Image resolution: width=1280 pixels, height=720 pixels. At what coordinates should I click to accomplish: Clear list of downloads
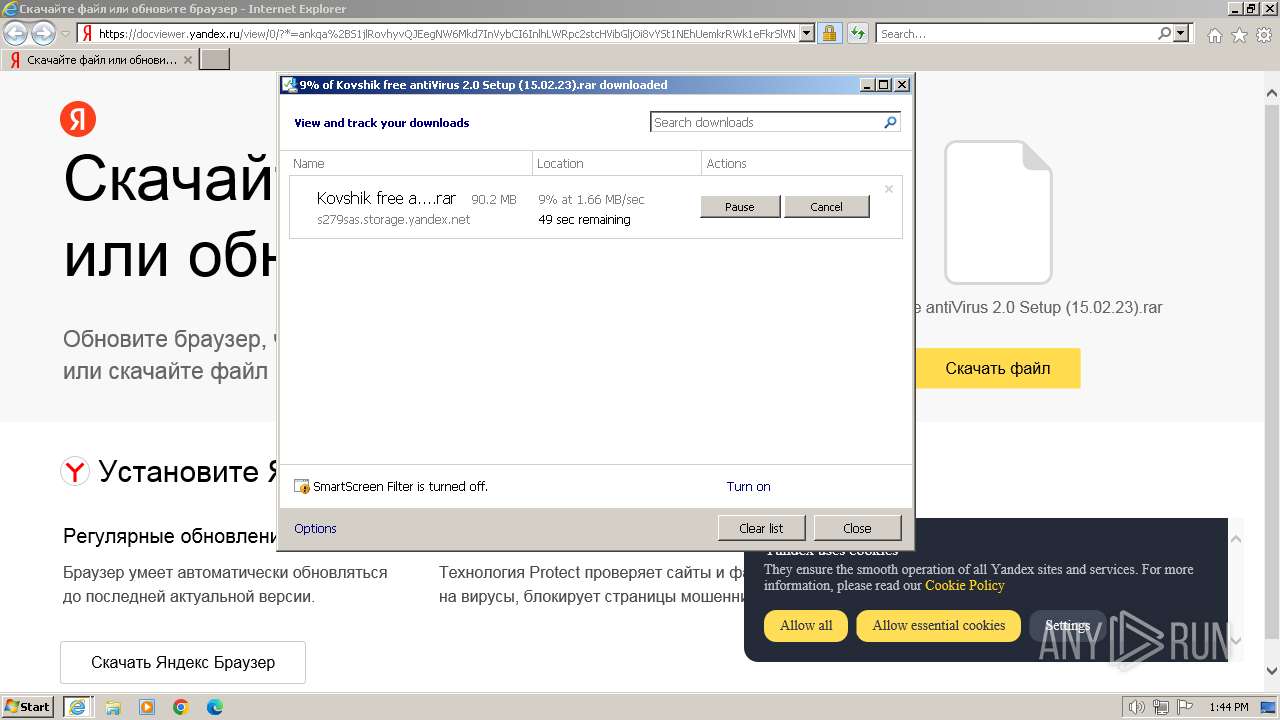click(761, 528)
